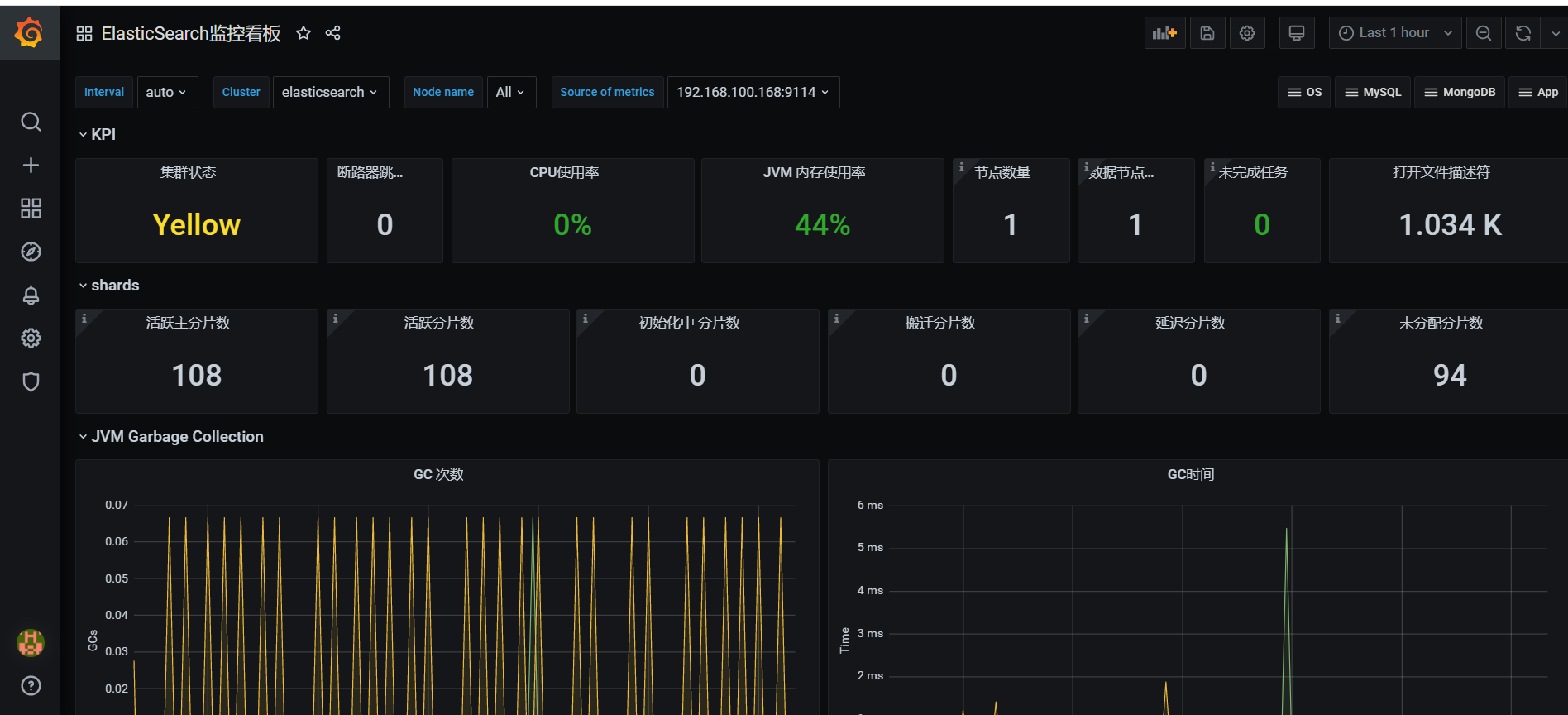The image size is (1568, 715).
Task: Collapse the KPI row
Action: coord(97,134)
